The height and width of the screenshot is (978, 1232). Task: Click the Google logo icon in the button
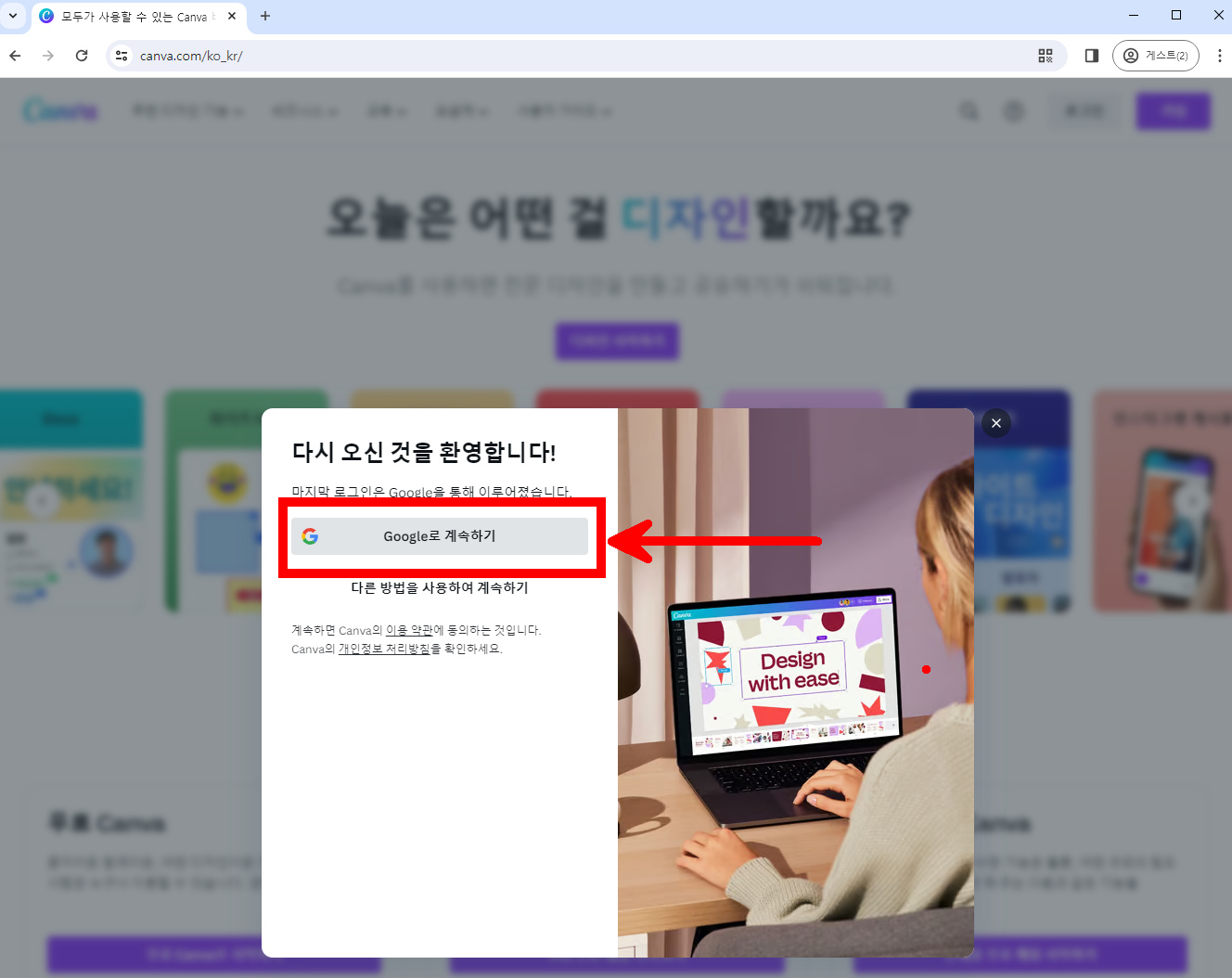tap(310, 536)
